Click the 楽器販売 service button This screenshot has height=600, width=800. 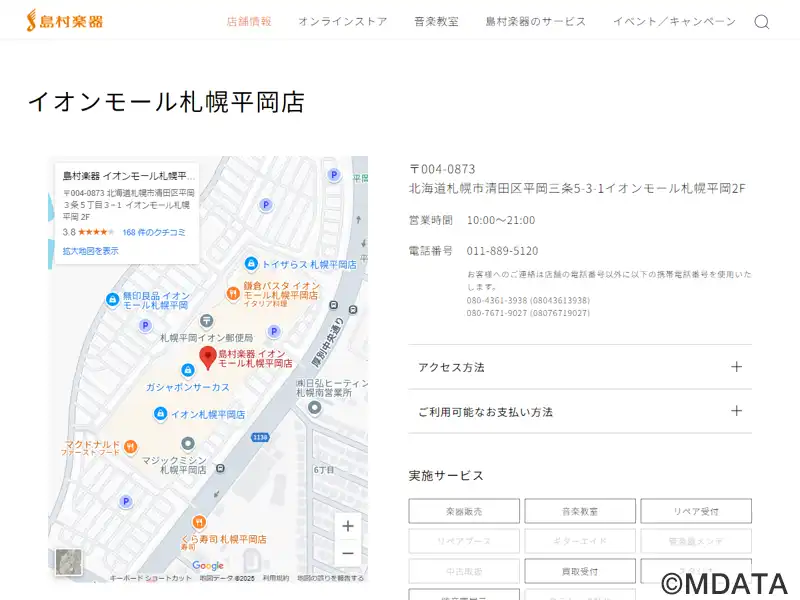464,511
